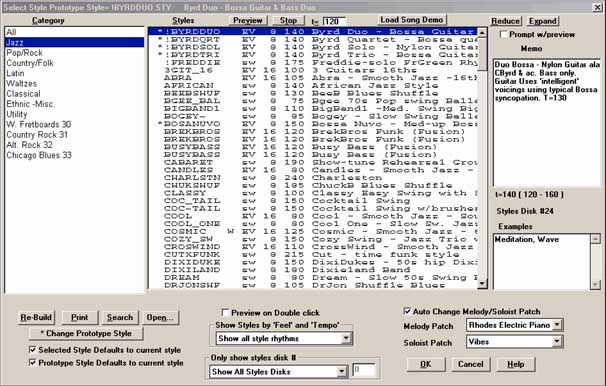Select the CROSWIND style row
Viewport: 606px width, 386px height.
313,247
